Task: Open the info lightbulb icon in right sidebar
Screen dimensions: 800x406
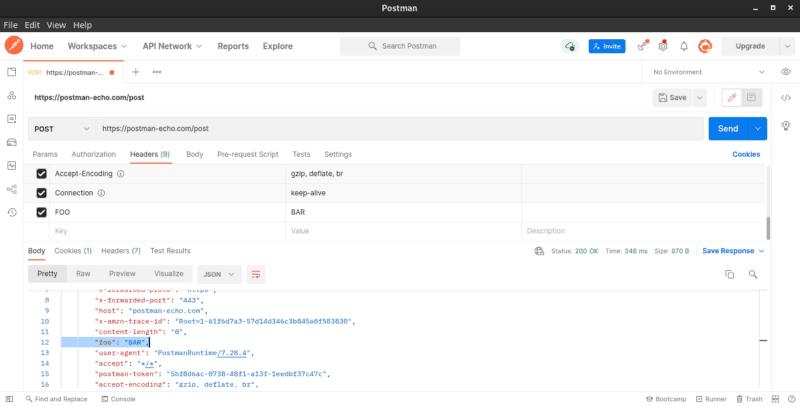Action: click(x=786, y=125)
